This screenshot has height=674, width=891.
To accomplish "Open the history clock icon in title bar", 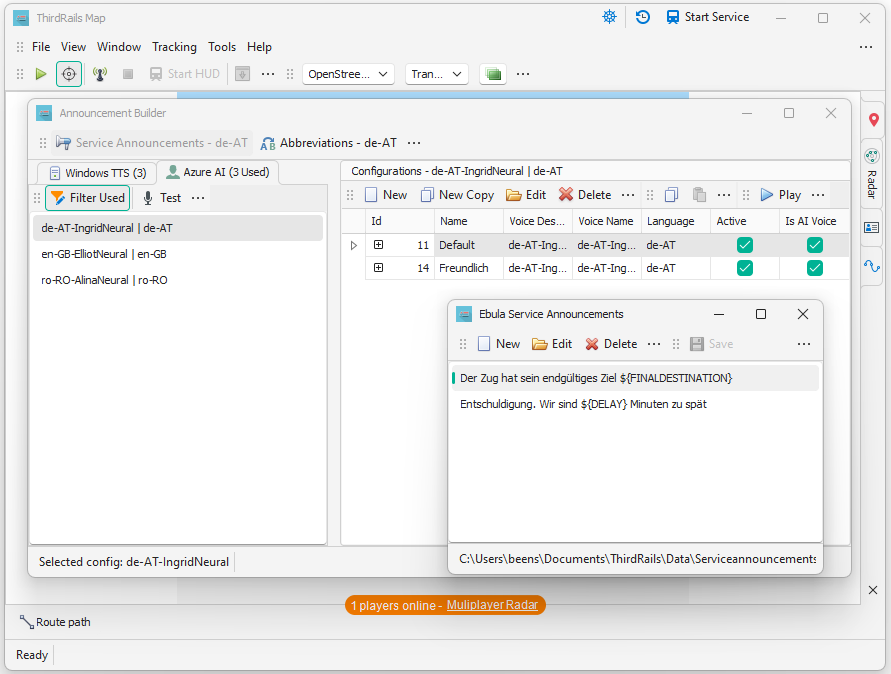I will [x=643, y=17].
